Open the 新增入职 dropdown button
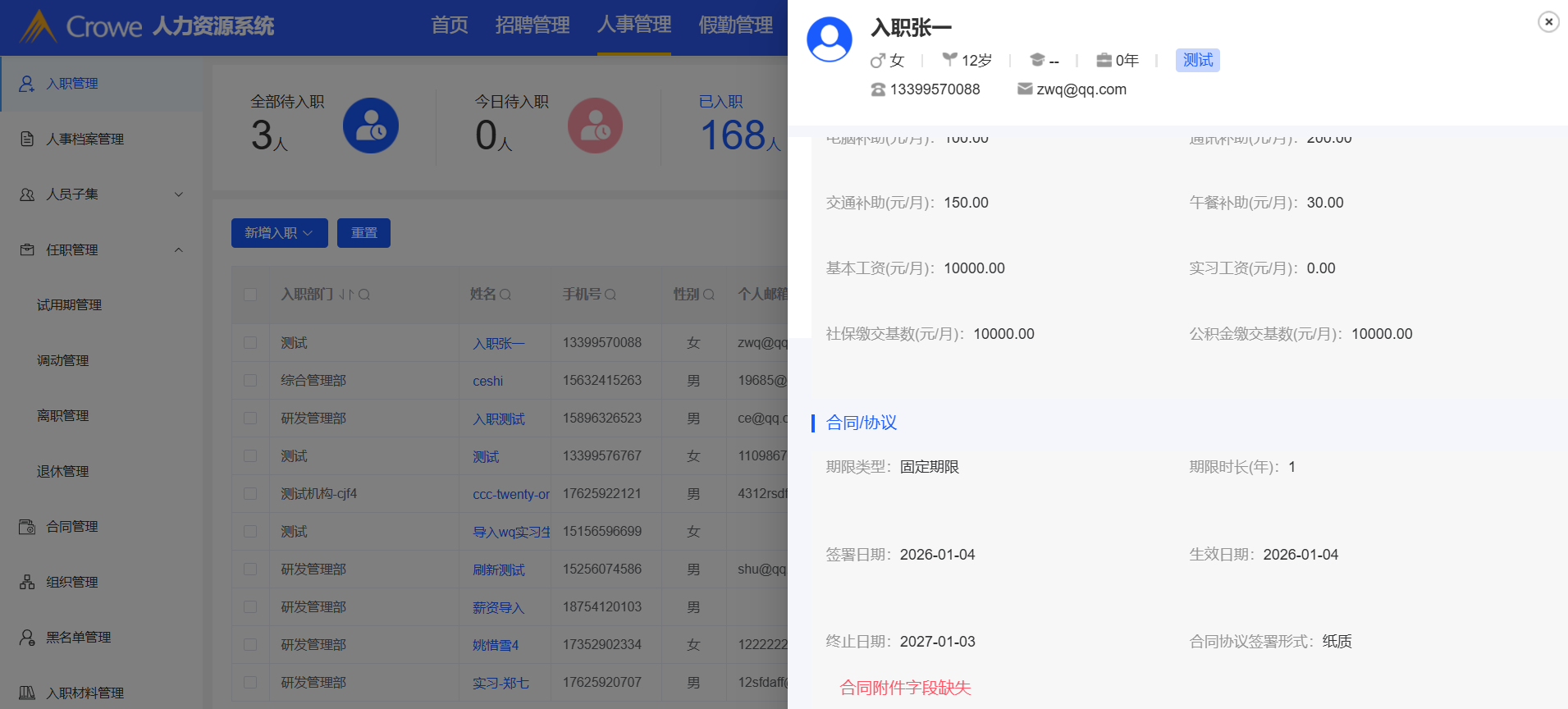The width and height of the screenshot is (1568, 709). point(279,233)
